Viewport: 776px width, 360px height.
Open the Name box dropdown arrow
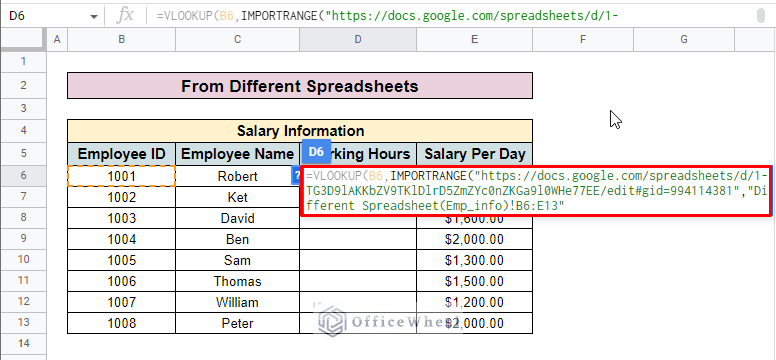94,16
